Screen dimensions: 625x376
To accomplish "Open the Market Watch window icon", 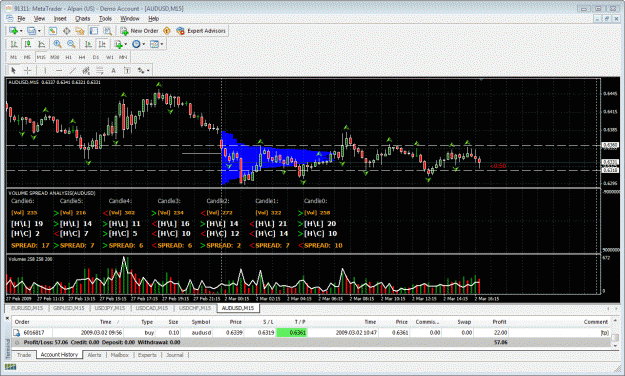I will (53, 31).
